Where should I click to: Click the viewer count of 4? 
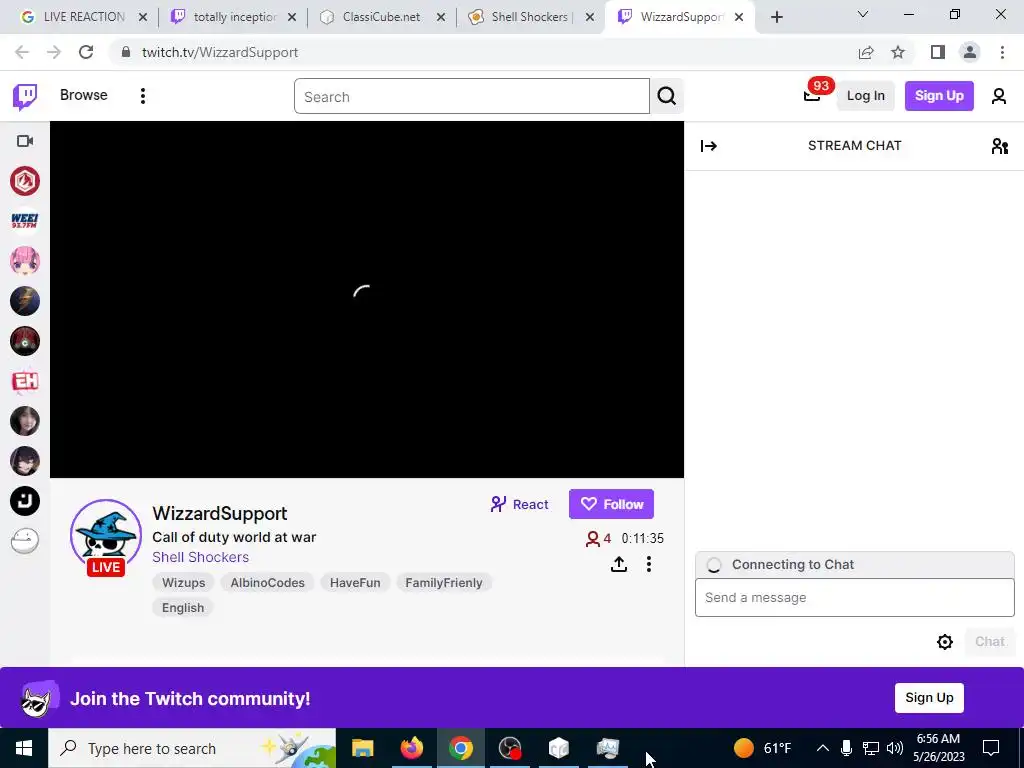pyautogui.click(x=598, y=539)
